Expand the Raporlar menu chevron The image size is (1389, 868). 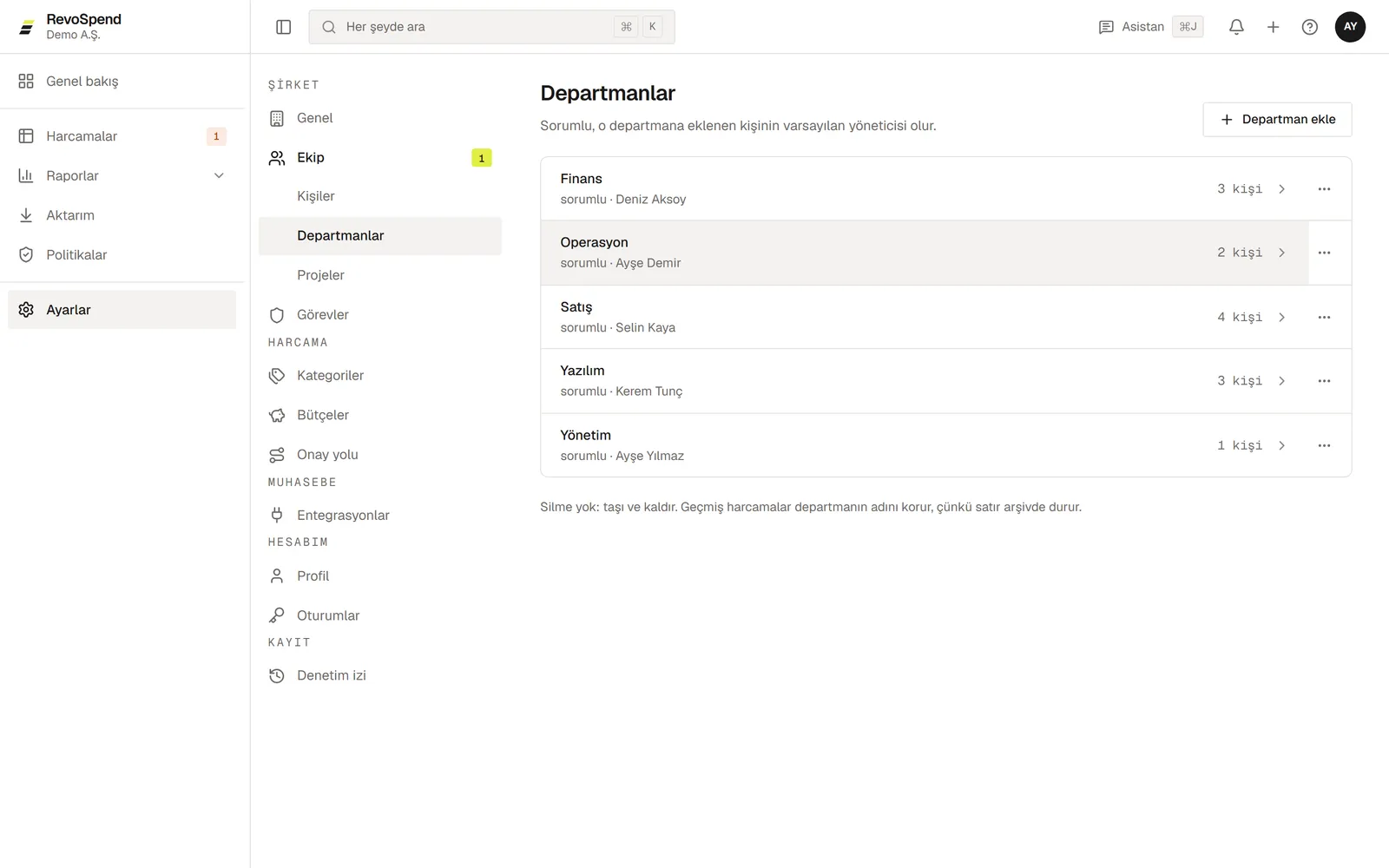(x=219, y=176)
